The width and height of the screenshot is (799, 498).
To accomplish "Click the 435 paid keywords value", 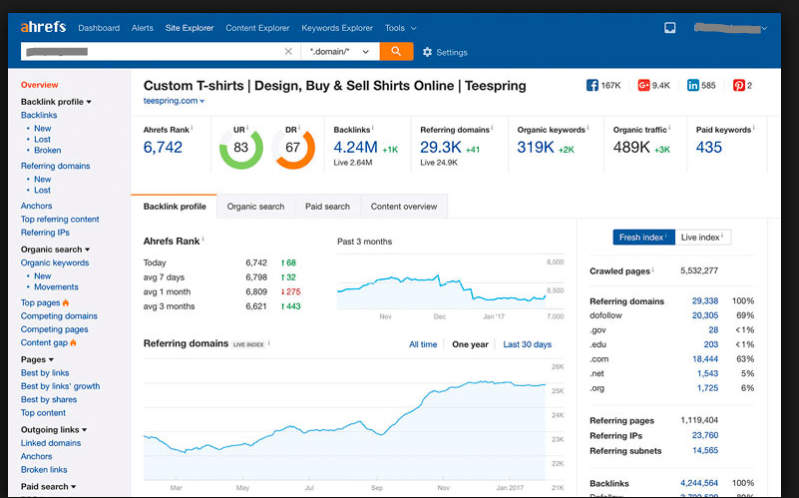I will pyautogui.click(x=709, y=147).
